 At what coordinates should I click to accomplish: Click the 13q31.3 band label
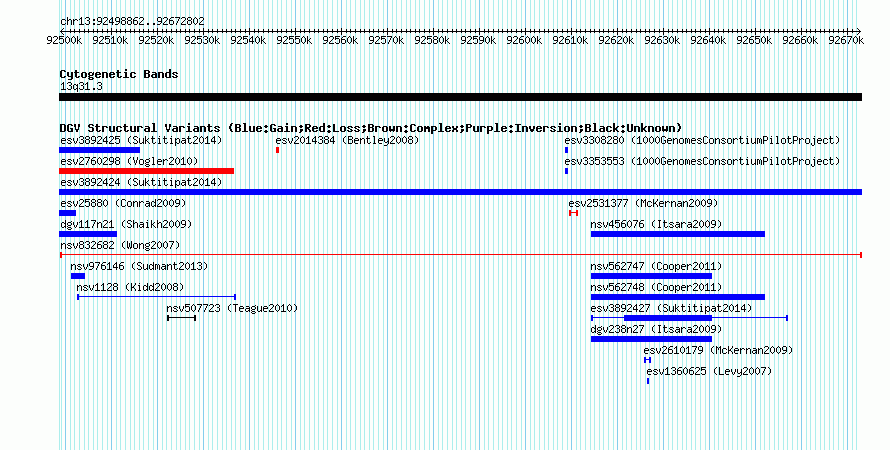click(81, 86)
